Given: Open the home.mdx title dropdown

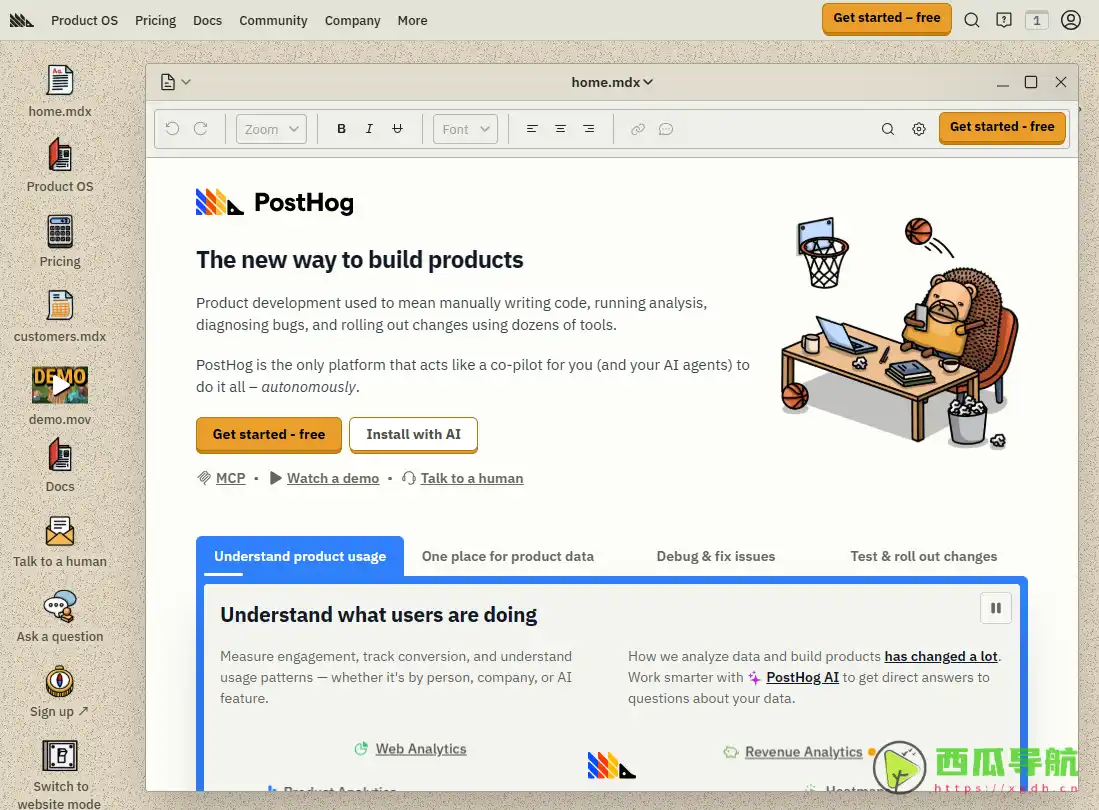Looking at the screenshot, I should (612, 82).
